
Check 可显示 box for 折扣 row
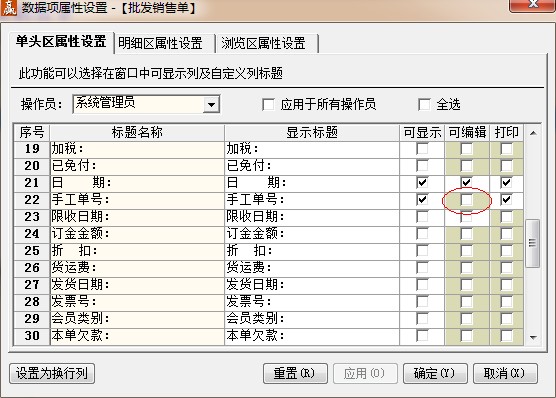pos(422,251)
